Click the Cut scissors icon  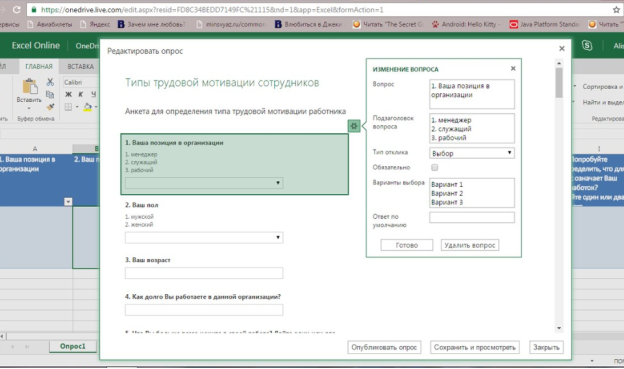point(50,82)
